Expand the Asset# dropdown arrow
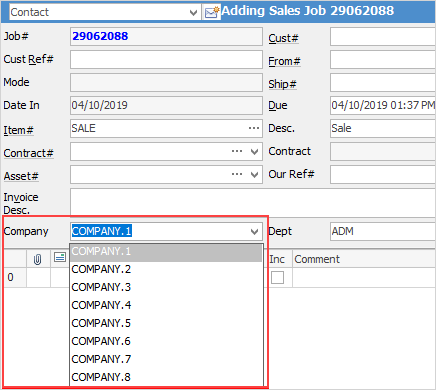The image size is (436, 390). pyautogui.click(x=254, y=175)
